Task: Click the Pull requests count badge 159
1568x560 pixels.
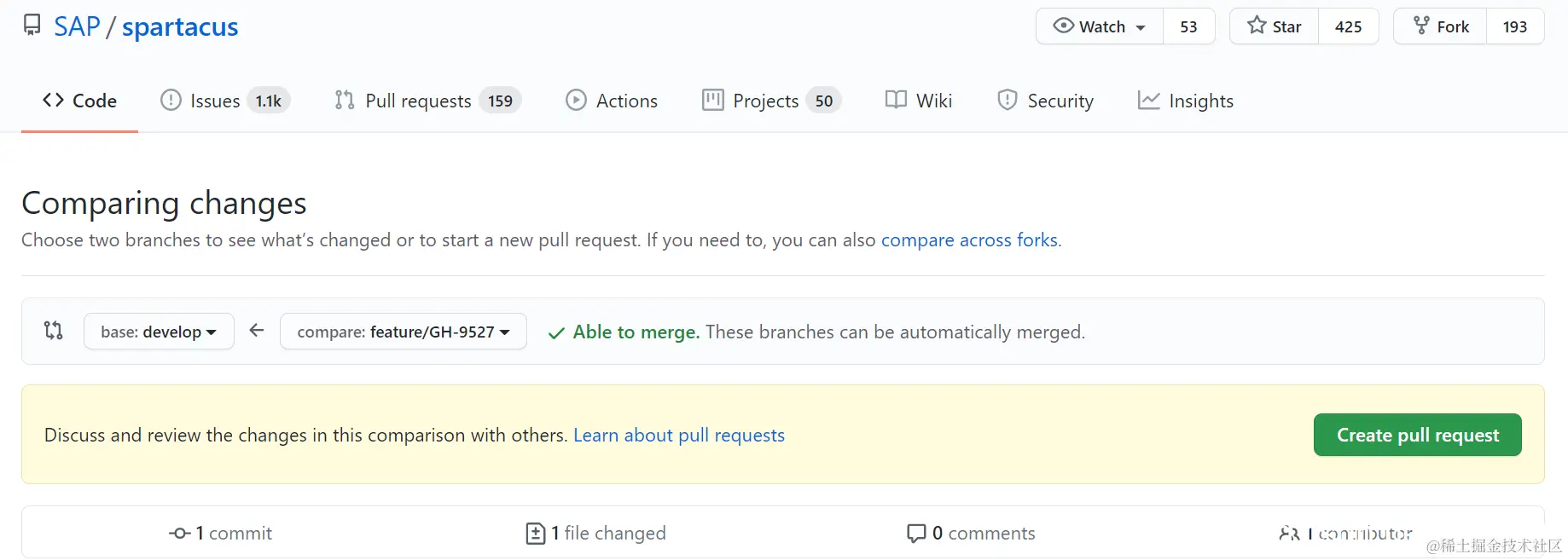Action: 500,101
